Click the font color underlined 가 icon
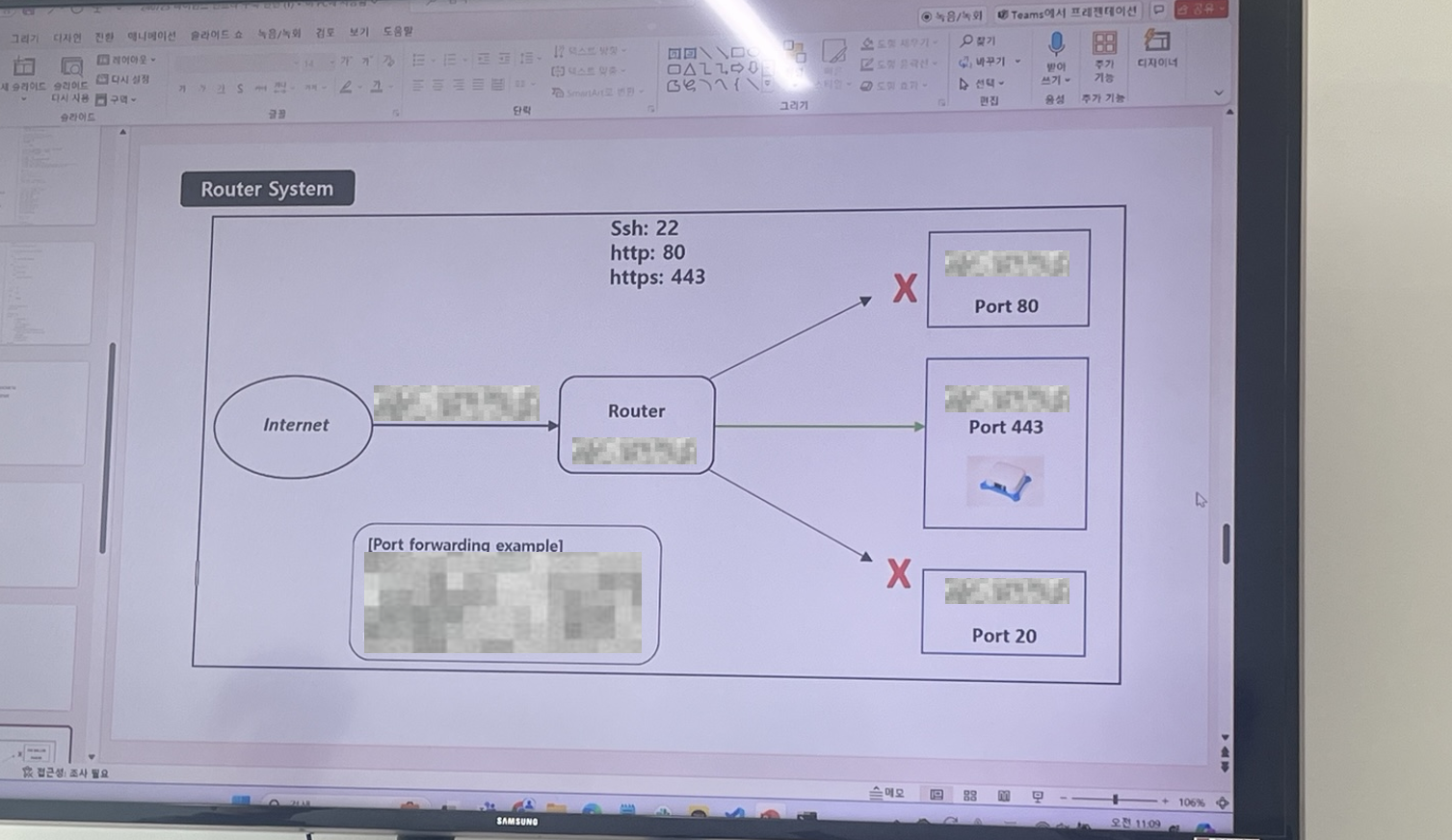The height and width of the screenshot is (840, 1452). coord(378,87)
